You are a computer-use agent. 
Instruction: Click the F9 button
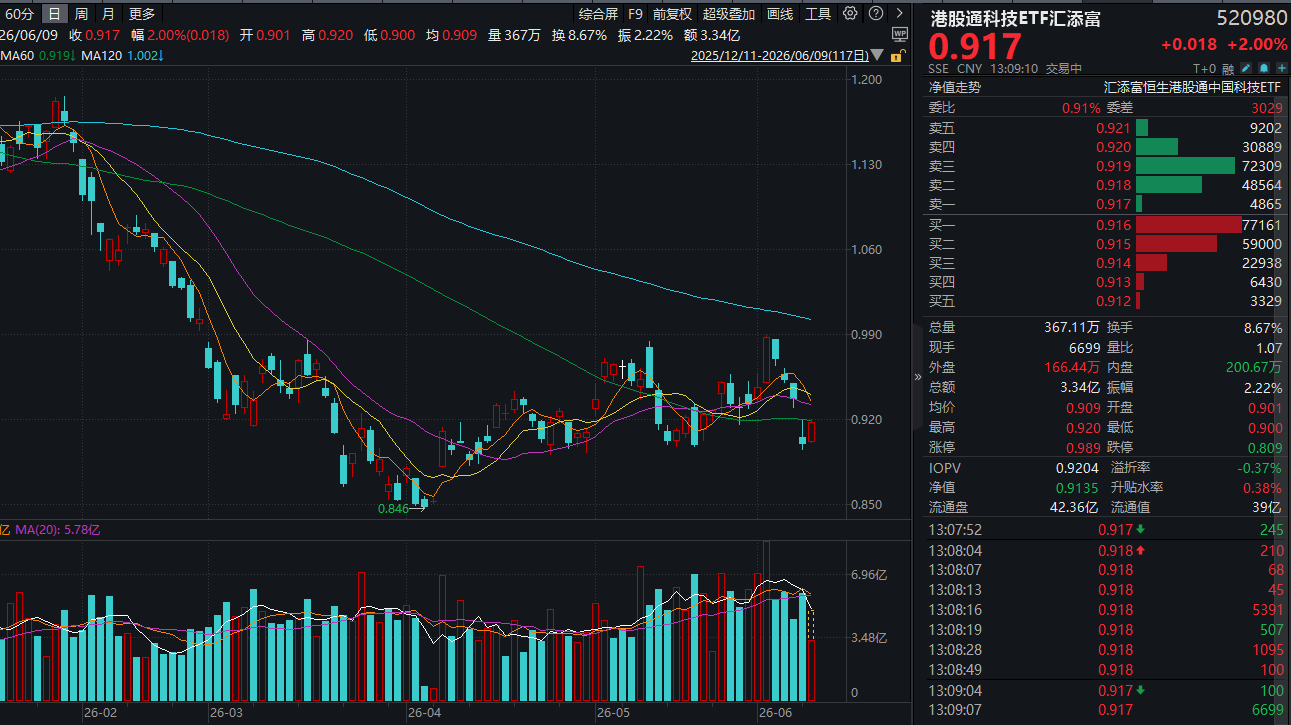pos(635,14)
